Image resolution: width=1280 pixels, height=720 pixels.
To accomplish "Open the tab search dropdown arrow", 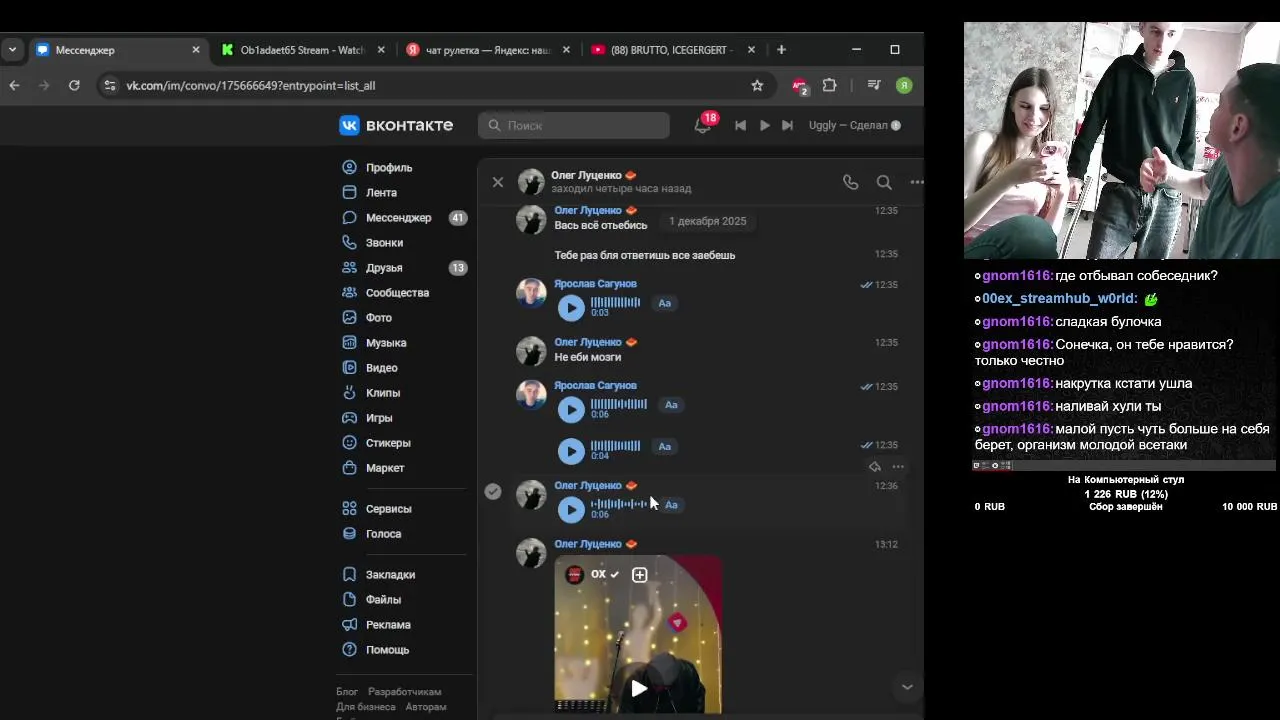I will pyautogui.click(x=12, y=50).
